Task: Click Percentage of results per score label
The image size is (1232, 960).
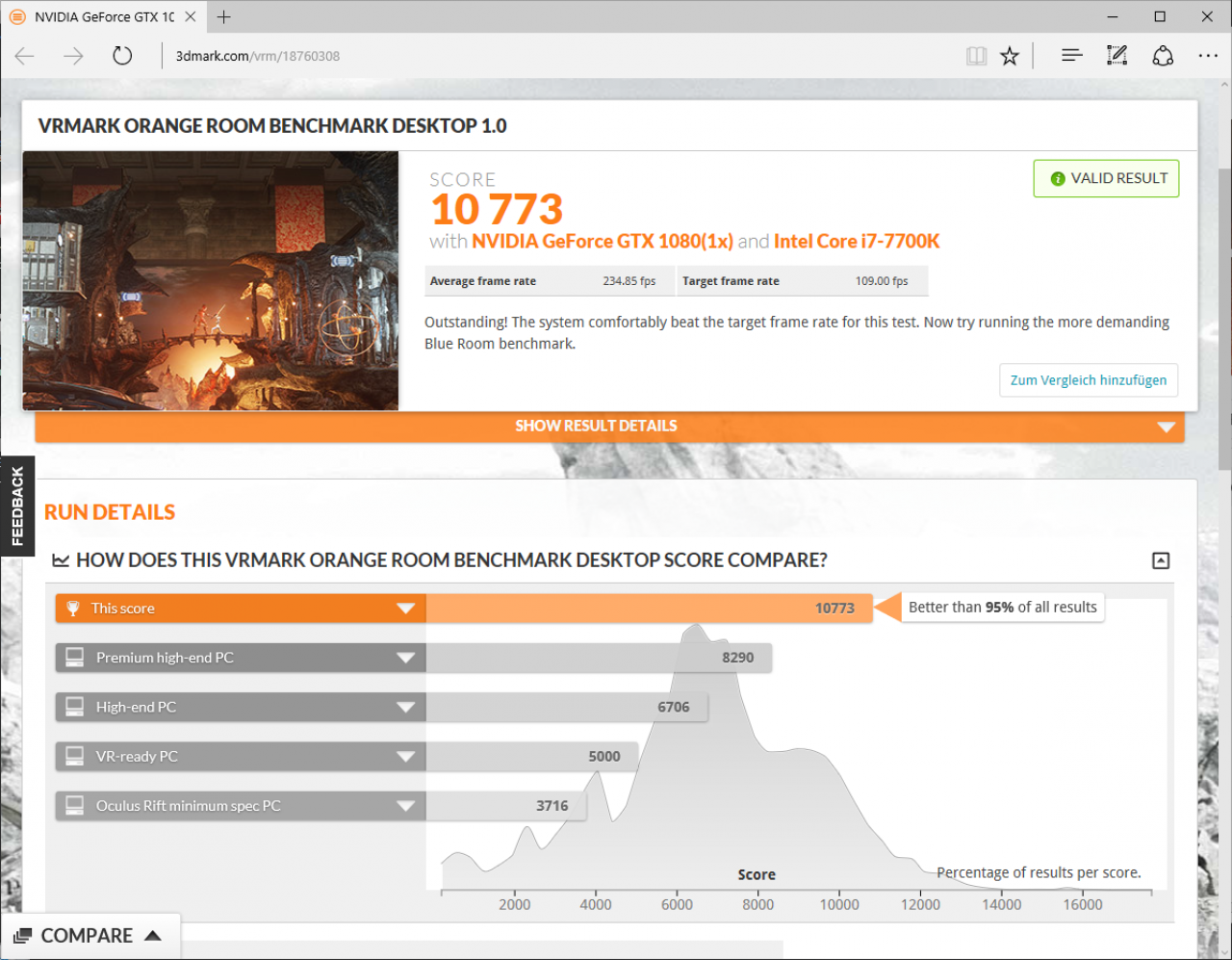Action: click(1039, 872)
